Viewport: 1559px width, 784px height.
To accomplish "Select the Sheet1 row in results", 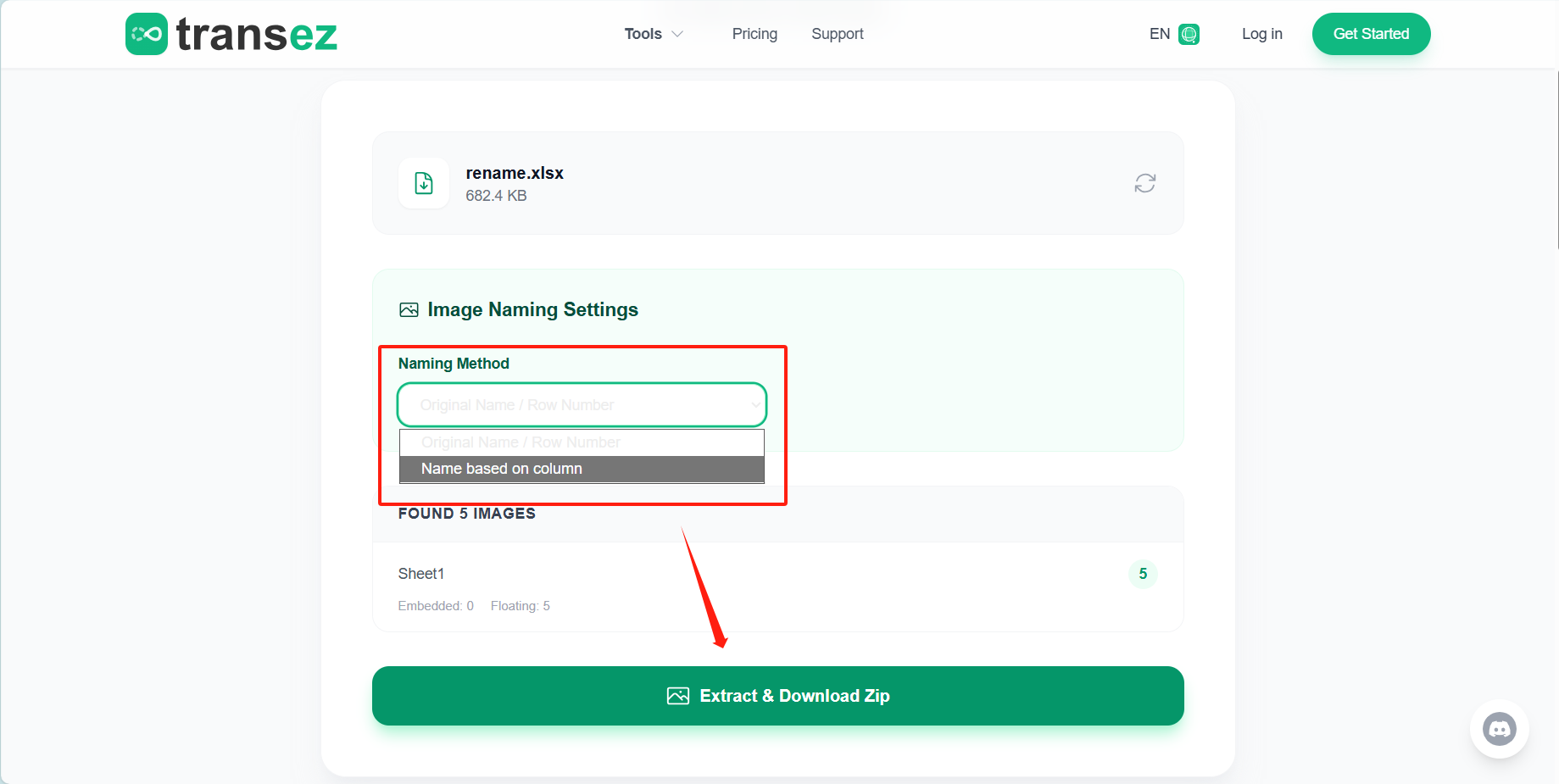I will tap(421, 574).
